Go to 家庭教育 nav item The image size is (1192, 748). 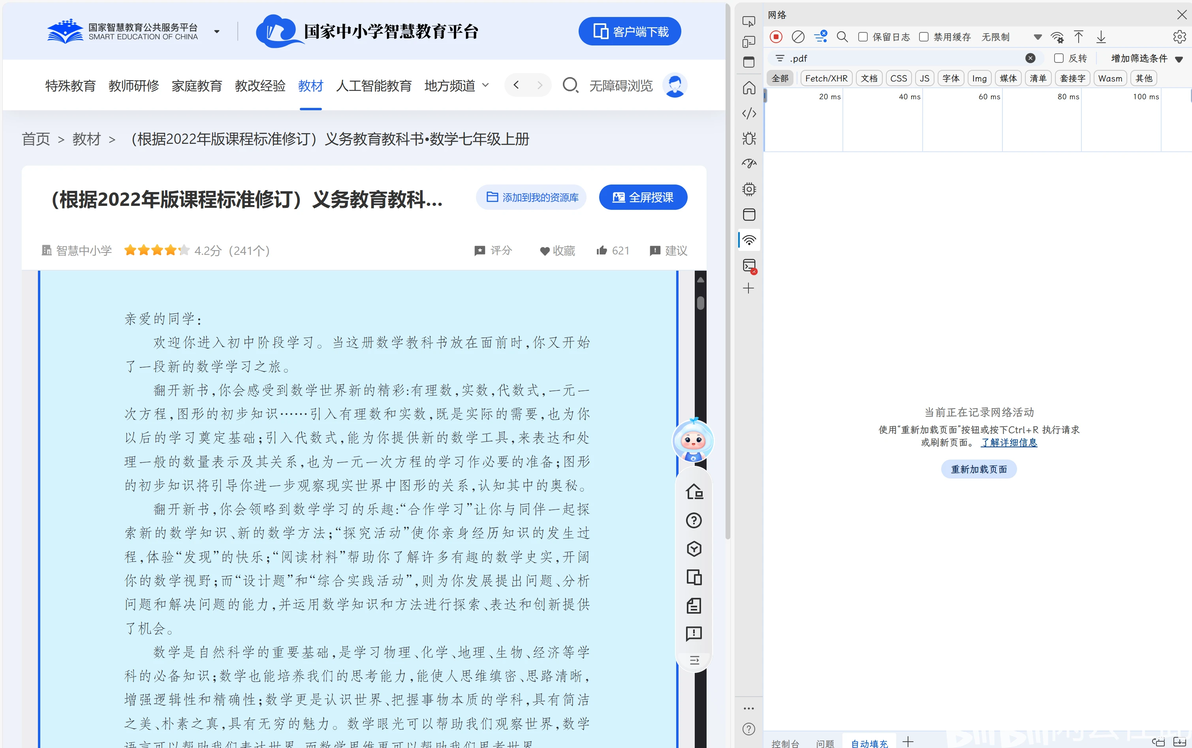tap(197, 86)
